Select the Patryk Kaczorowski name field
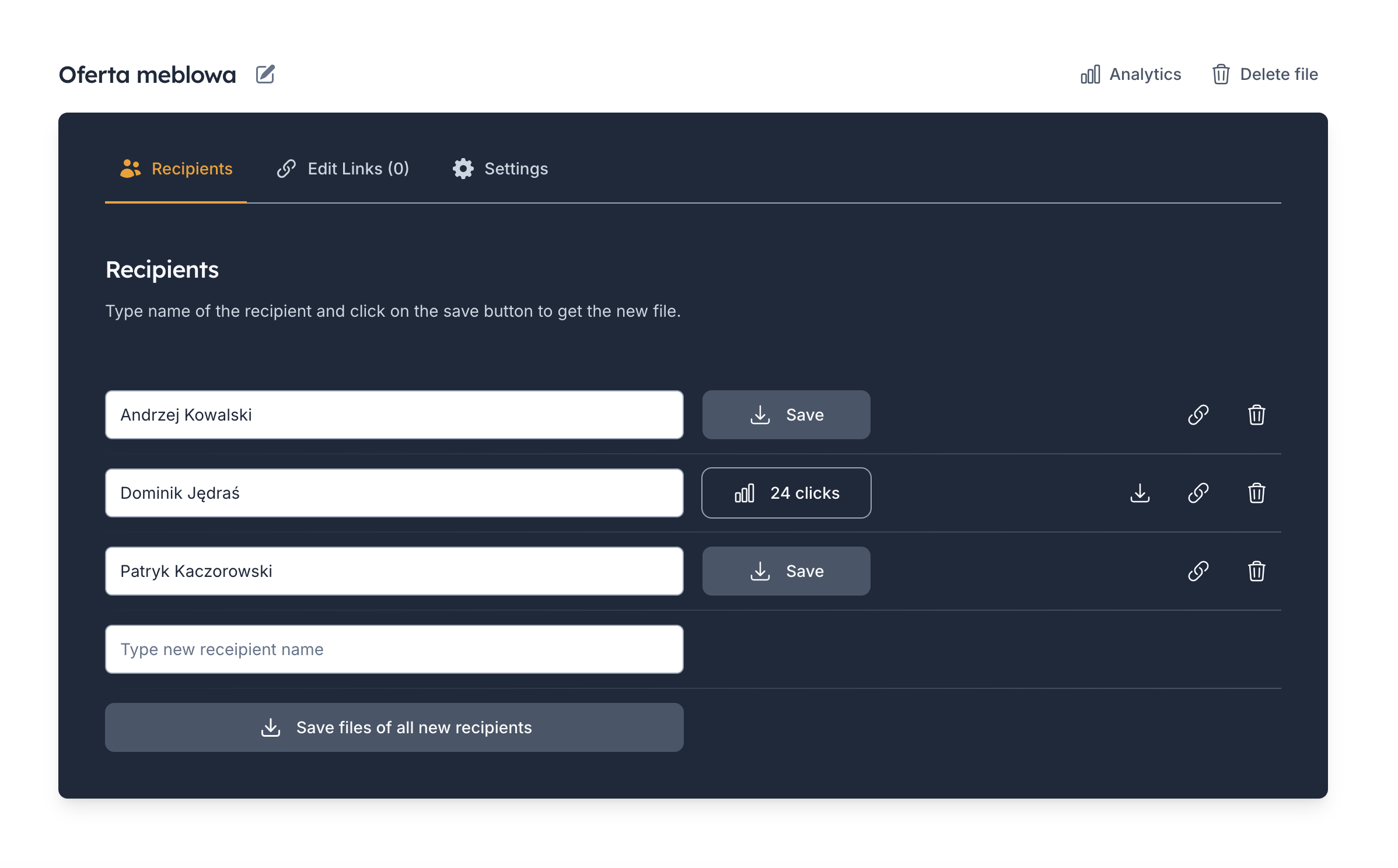 (394, 571)
